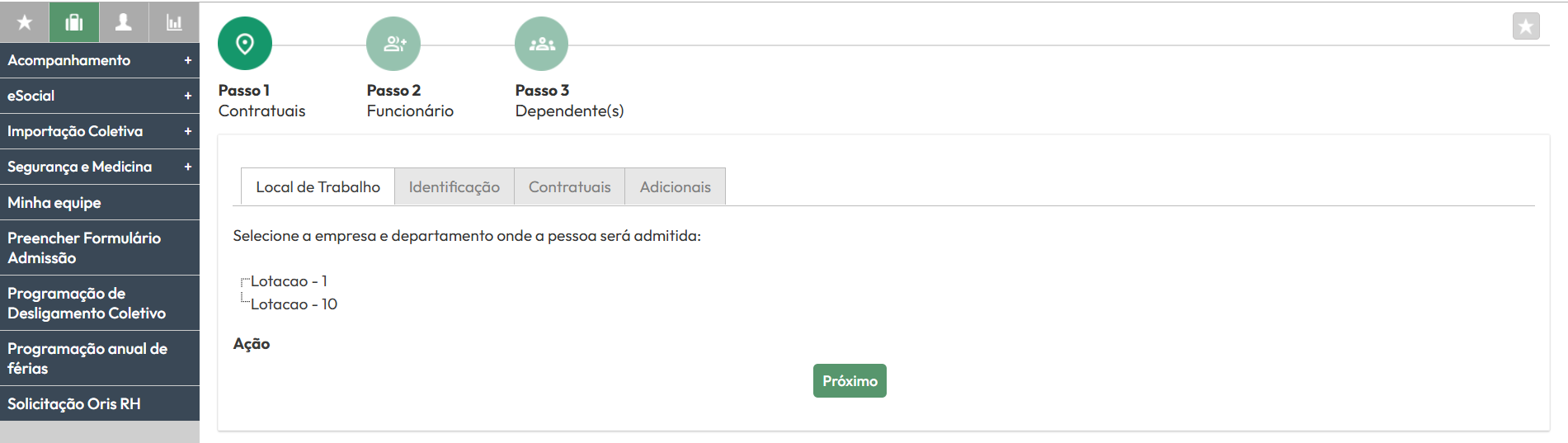Viewport: 1568px width, 443px height.
Task: Expand the Importação Coletiva plus sign
Action: pos(188,131)
